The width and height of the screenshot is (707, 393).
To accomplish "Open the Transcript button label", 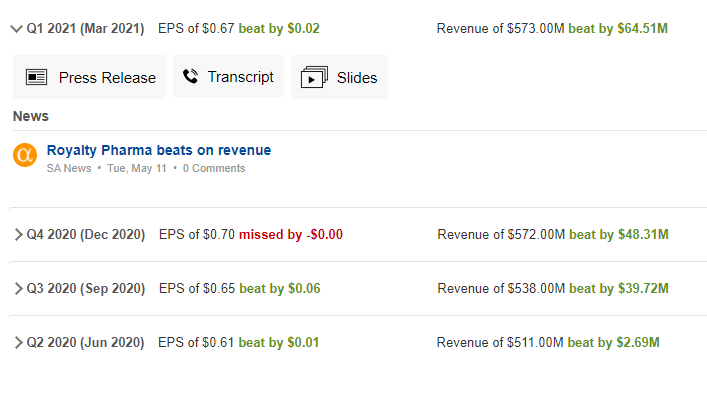I will 240,77.
